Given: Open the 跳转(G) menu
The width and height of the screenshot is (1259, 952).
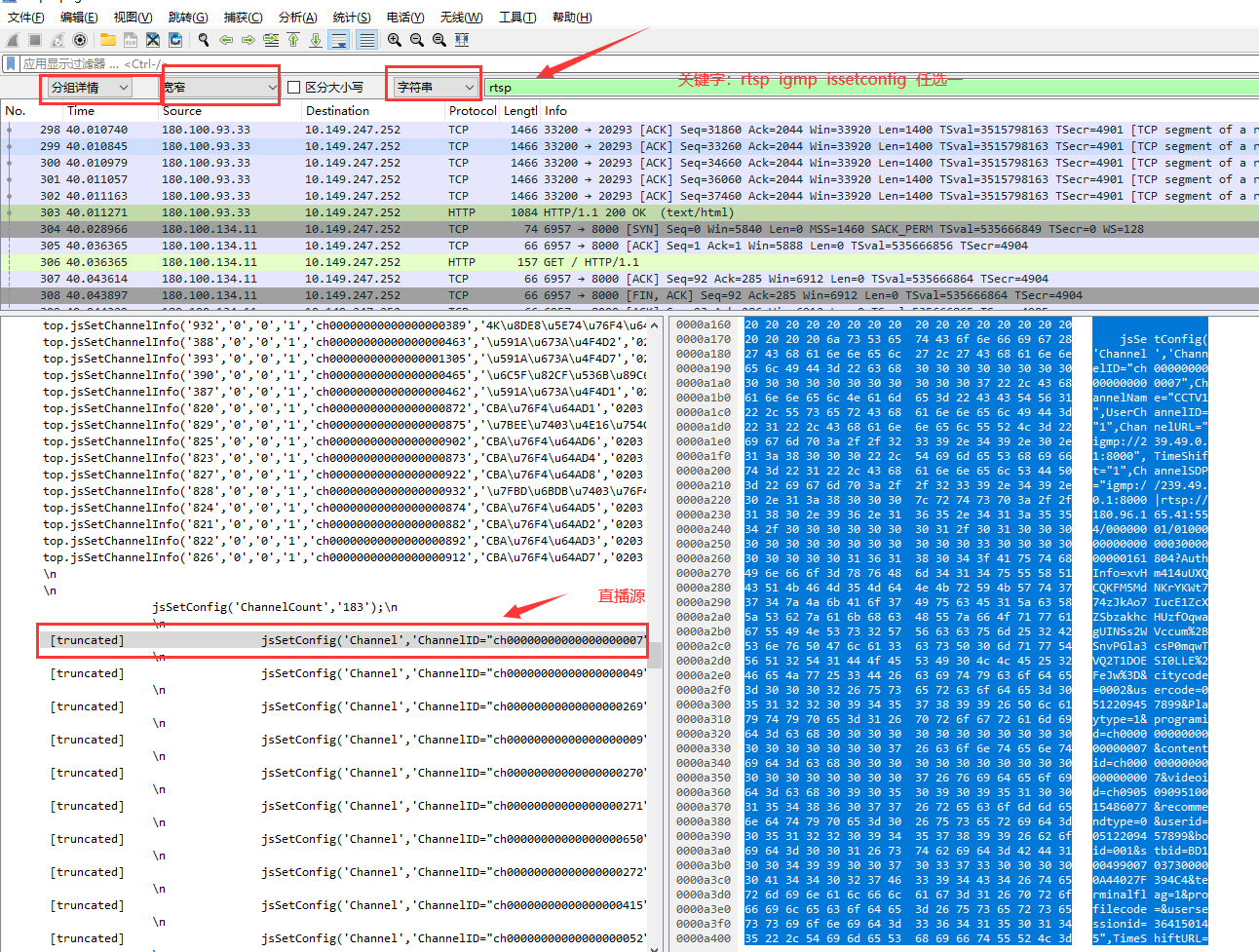Looking at the screenshot, I should 188,17.
